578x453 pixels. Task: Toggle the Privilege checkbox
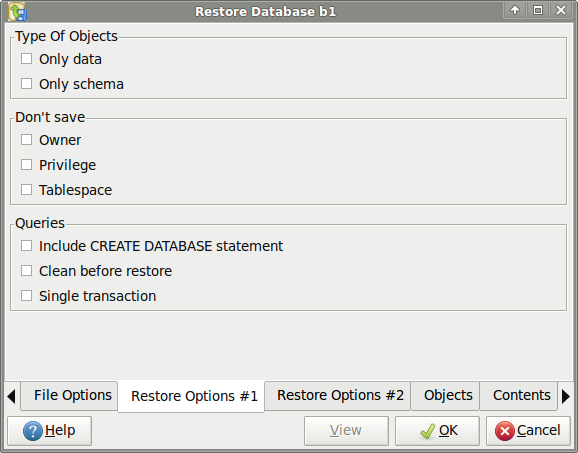point(27,165)
